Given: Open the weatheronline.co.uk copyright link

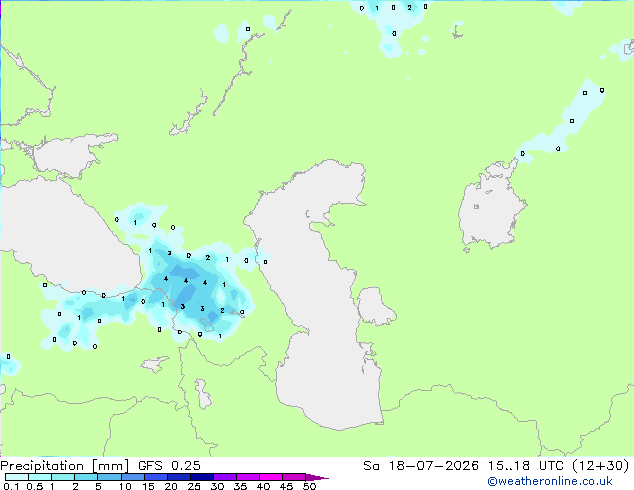Looking at the screenshot, I should click(550, 481).
